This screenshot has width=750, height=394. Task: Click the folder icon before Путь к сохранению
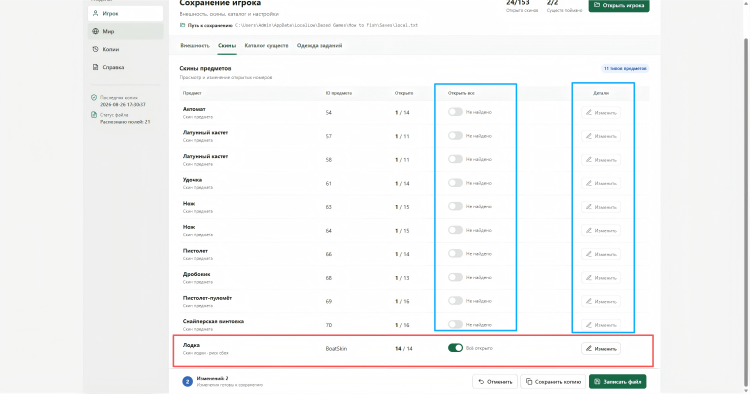pos(182,25)
